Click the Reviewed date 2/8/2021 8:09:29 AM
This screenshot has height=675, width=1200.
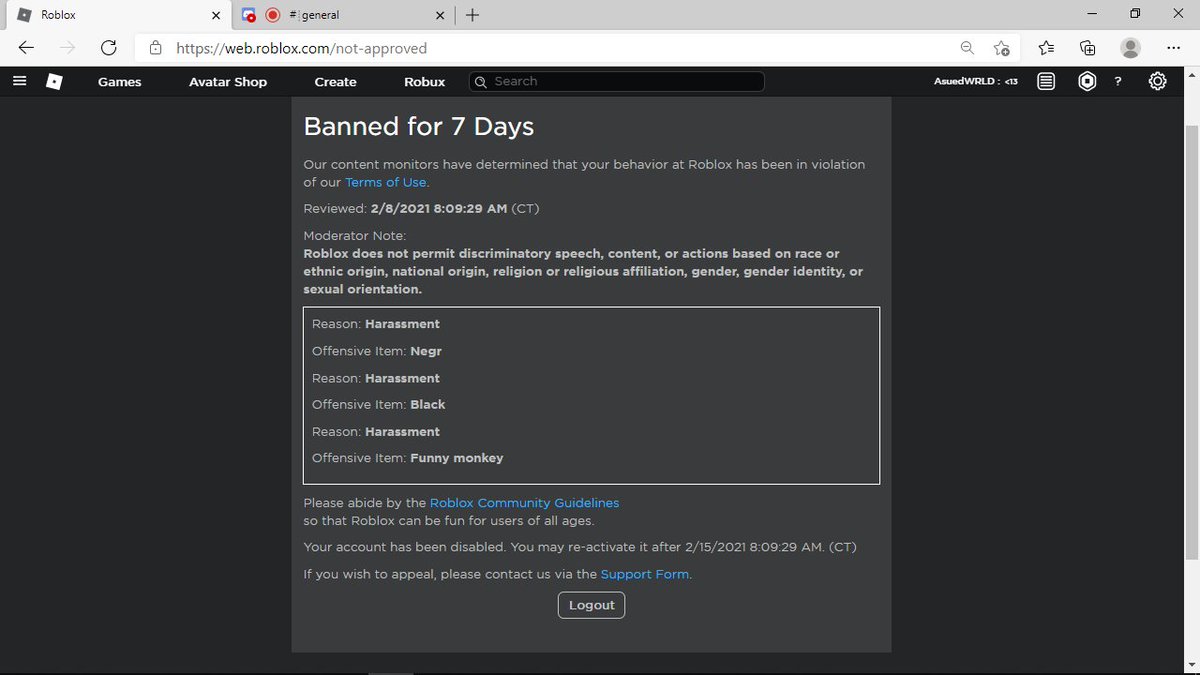439,209
